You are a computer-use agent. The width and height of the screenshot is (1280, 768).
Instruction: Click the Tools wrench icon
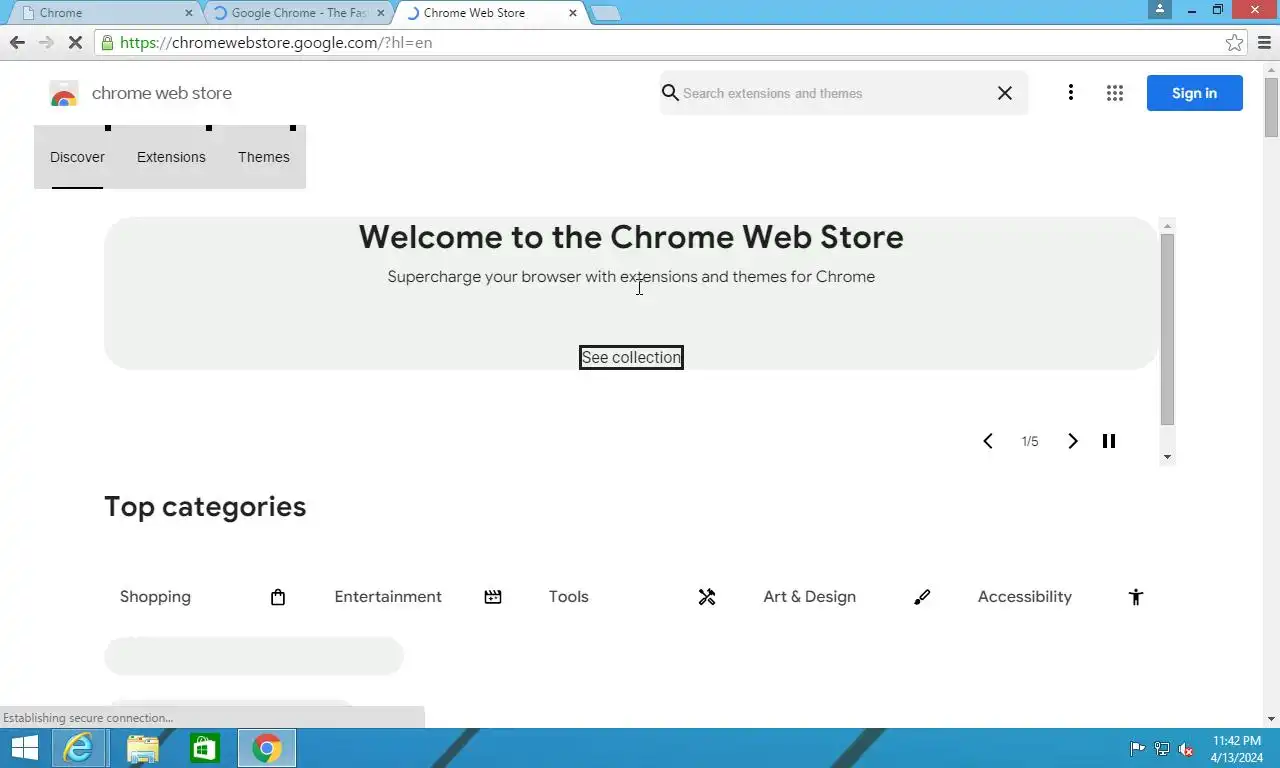click(707, 597)
